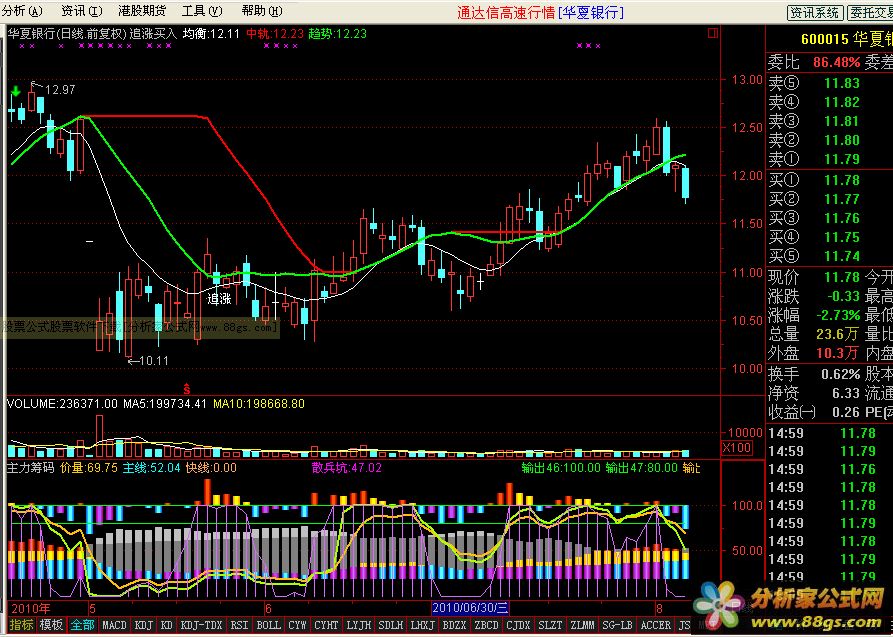Select the KDJ-TDX indicator tab
893x637 pixels.
point(201,625)
